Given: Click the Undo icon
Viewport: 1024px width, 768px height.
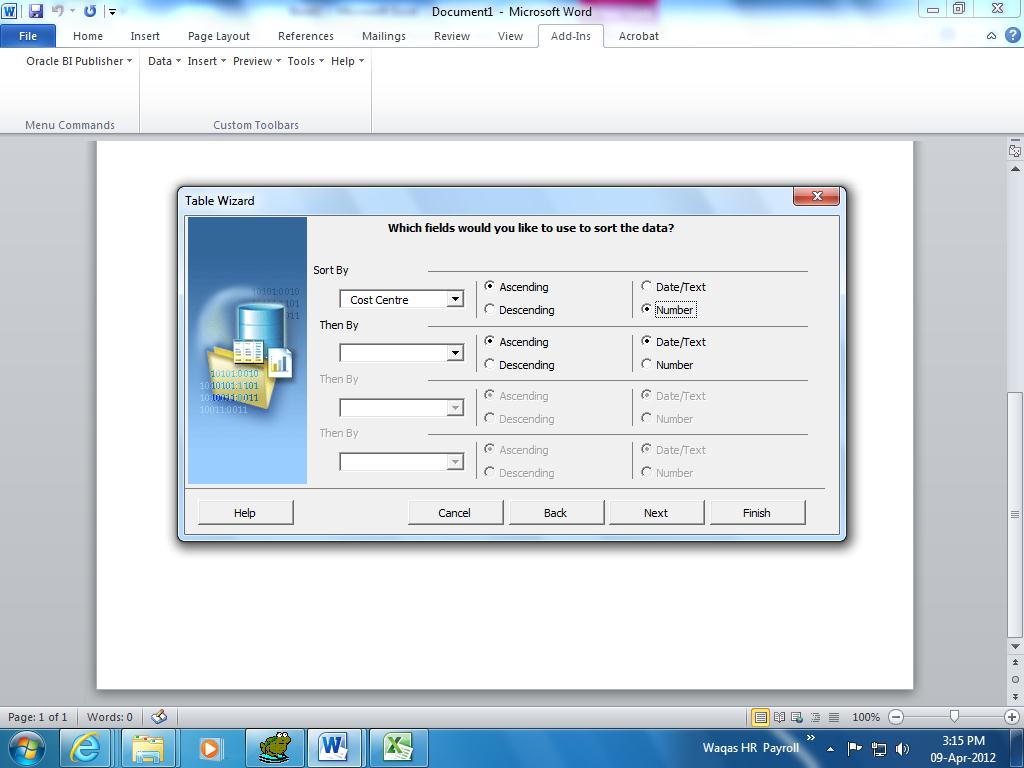Looking at the screenshot, I should [x=58, y=10].
